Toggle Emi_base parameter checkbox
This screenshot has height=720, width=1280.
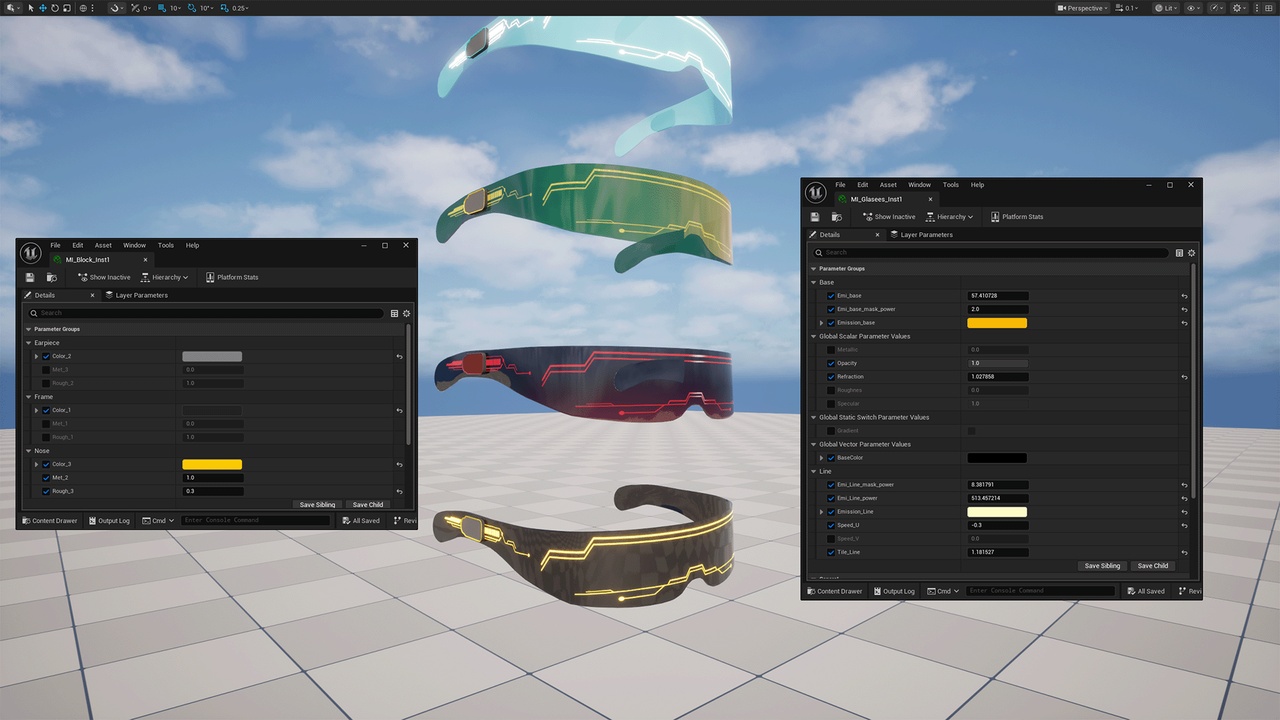coord(831,296)
